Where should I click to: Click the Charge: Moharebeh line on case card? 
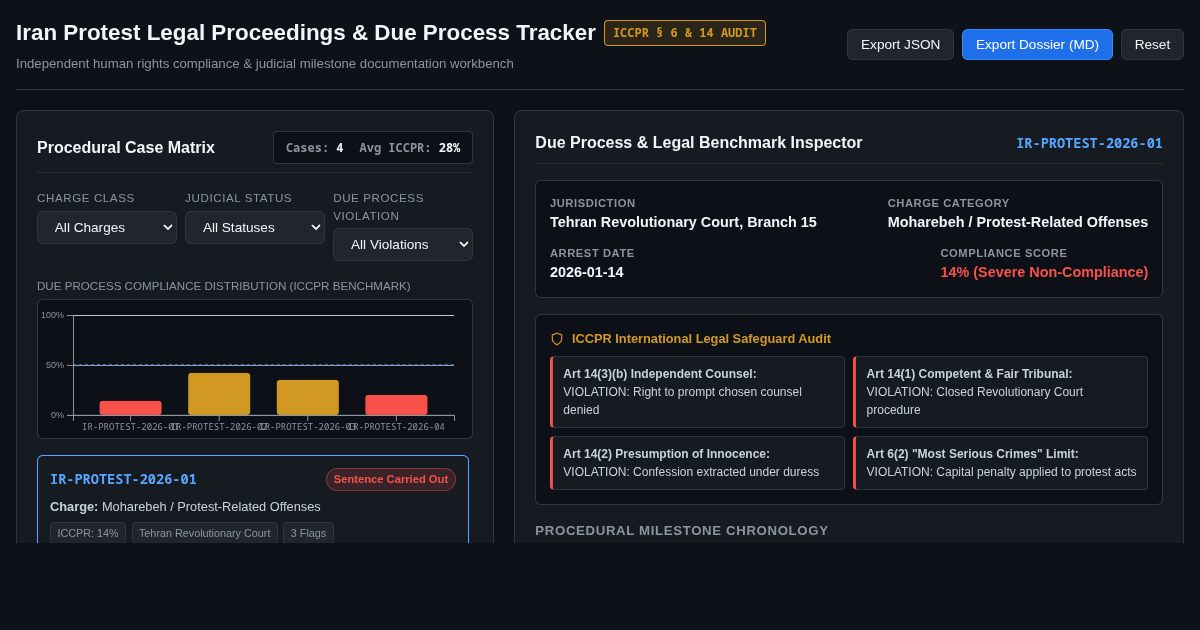(185, 507)
